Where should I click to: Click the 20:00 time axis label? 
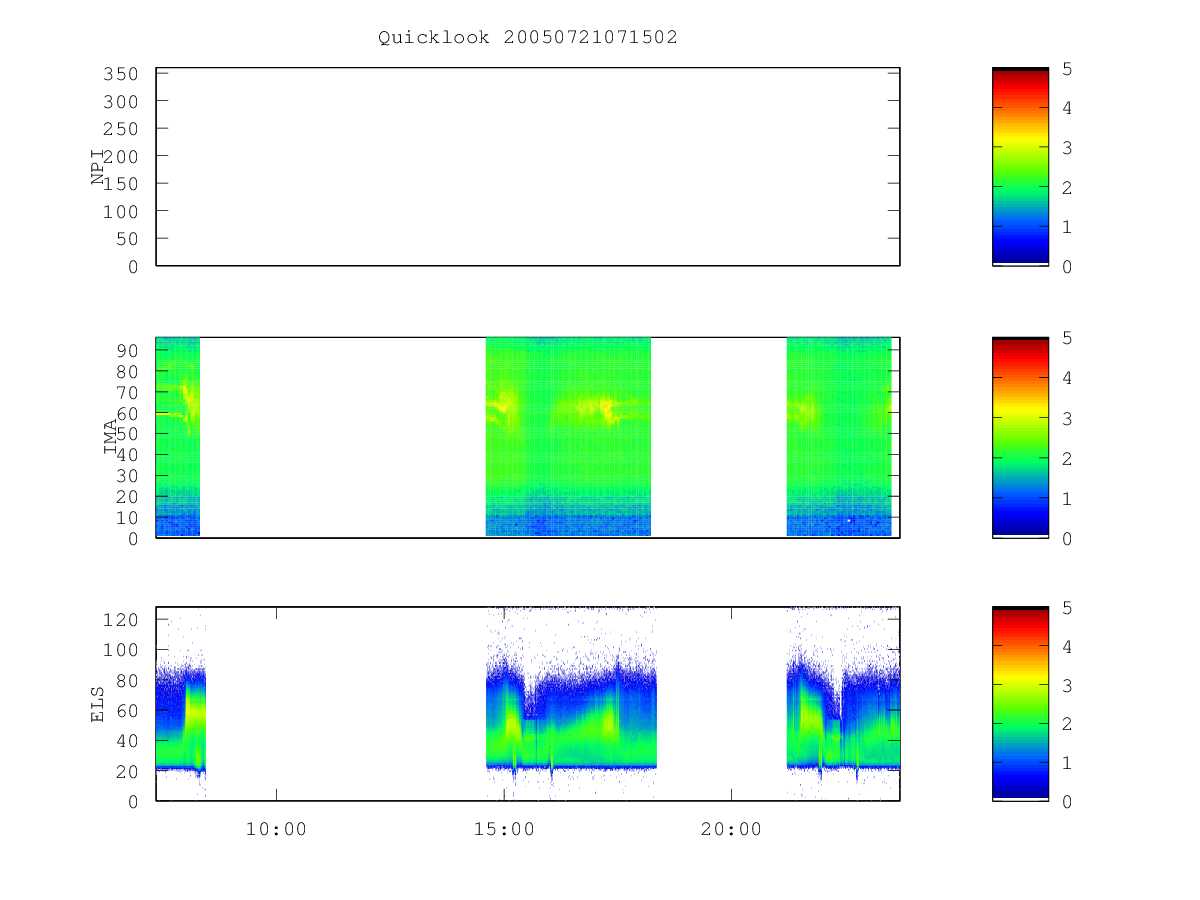tap(731, 829)
